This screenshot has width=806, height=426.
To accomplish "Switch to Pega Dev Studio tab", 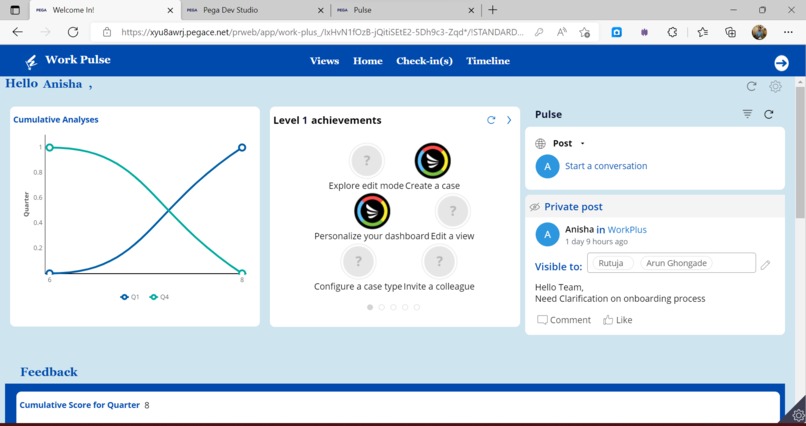I will click(255, 10).
